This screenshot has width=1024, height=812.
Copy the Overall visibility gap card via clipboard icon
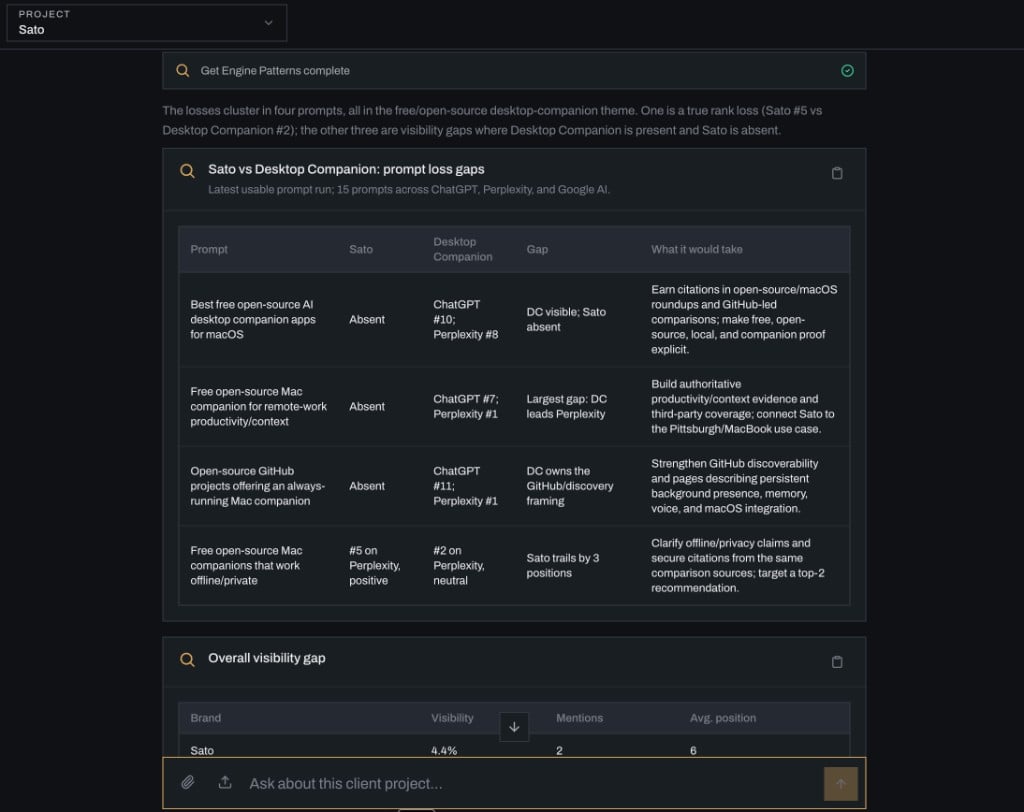tap(837, 662)
